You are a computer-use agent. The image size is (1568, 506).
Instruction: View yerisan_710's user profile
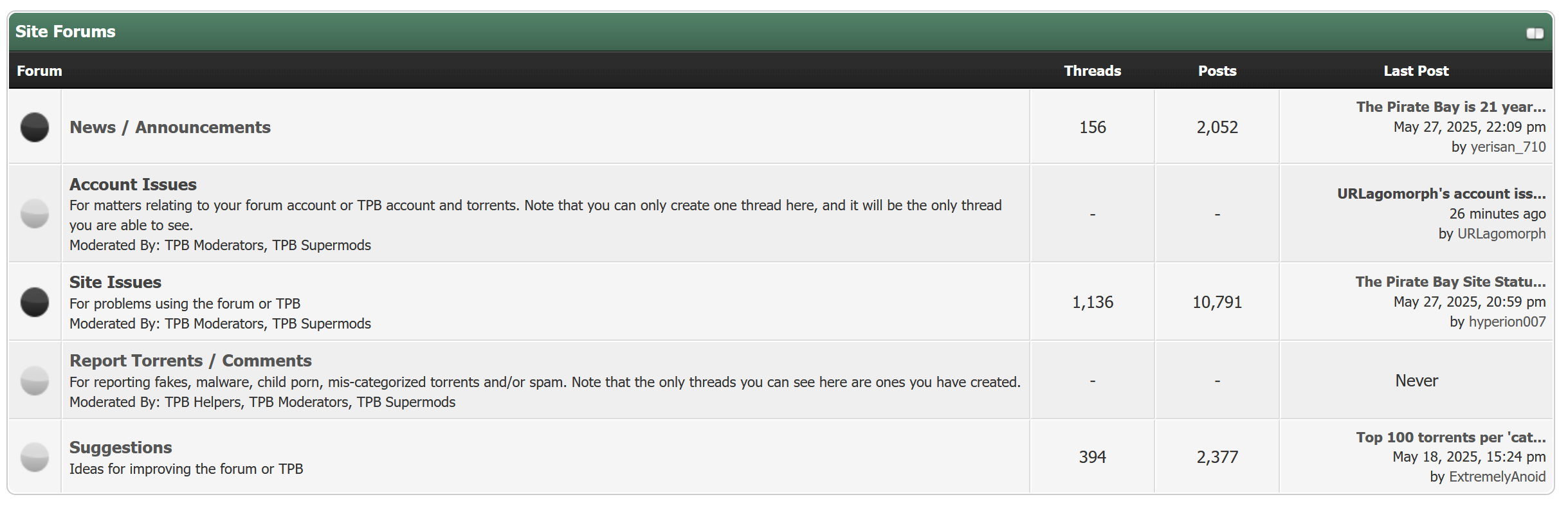[x=1508, y=147]
